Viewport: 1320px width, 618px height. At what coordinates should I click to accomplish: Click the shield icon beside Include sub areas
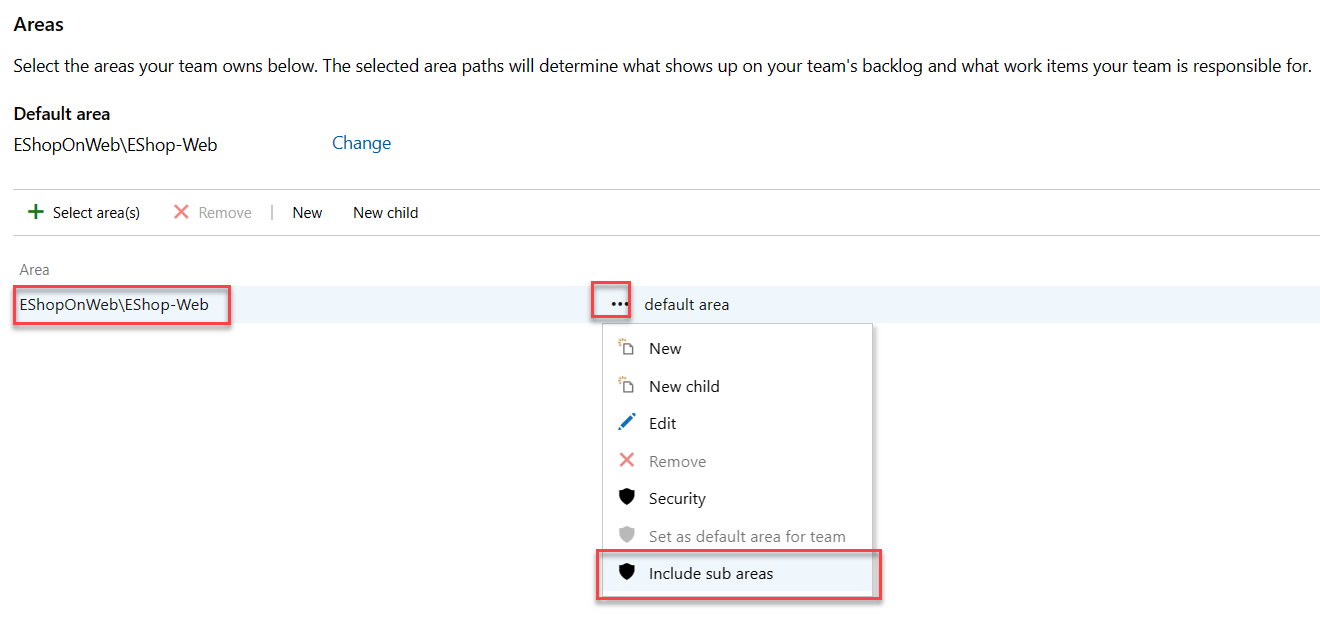(x=627, y=573)
